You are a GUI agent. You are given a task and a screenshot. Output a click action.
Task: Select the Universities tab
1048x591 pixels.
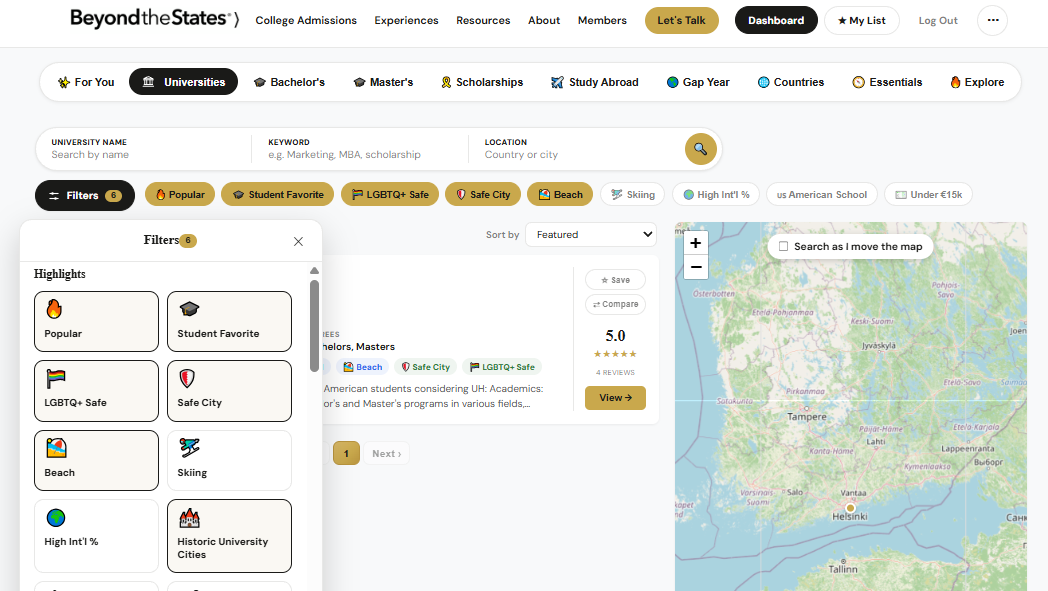pyautogui.click(x=183, y=82)
